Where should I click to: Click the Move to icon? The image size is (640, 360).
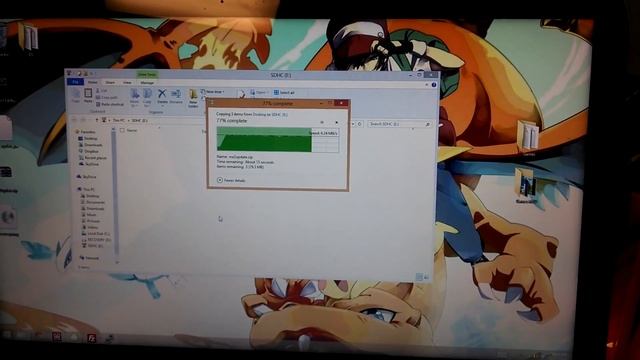pos(134,98)
